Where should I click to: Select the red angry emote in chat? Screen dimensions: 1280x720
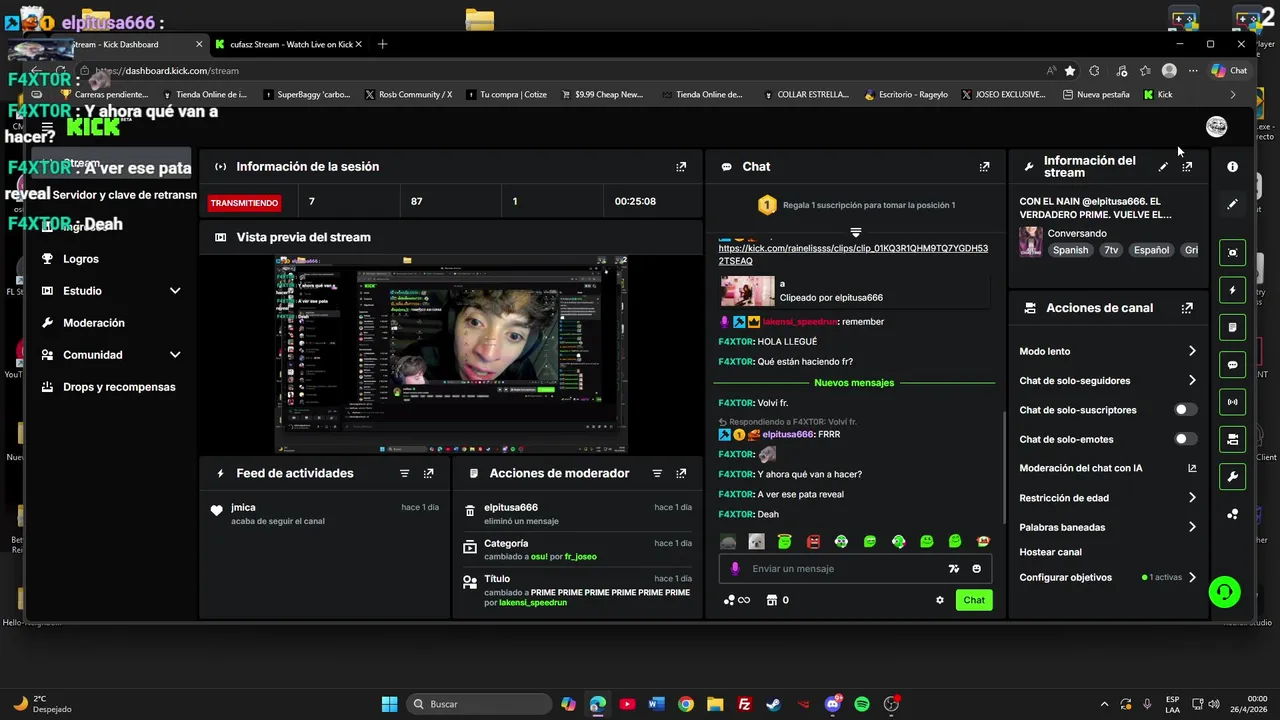(x=813, y=542)
